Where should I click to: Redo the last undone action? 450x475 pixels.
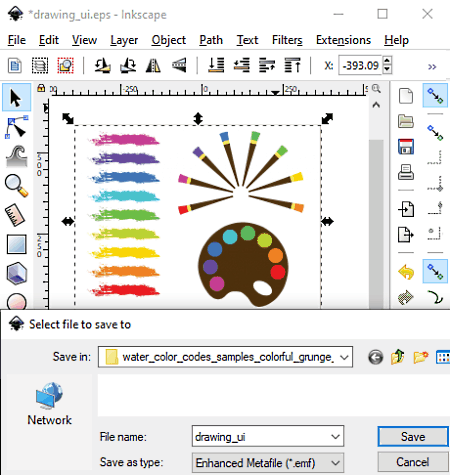click(x=406, y=297)
